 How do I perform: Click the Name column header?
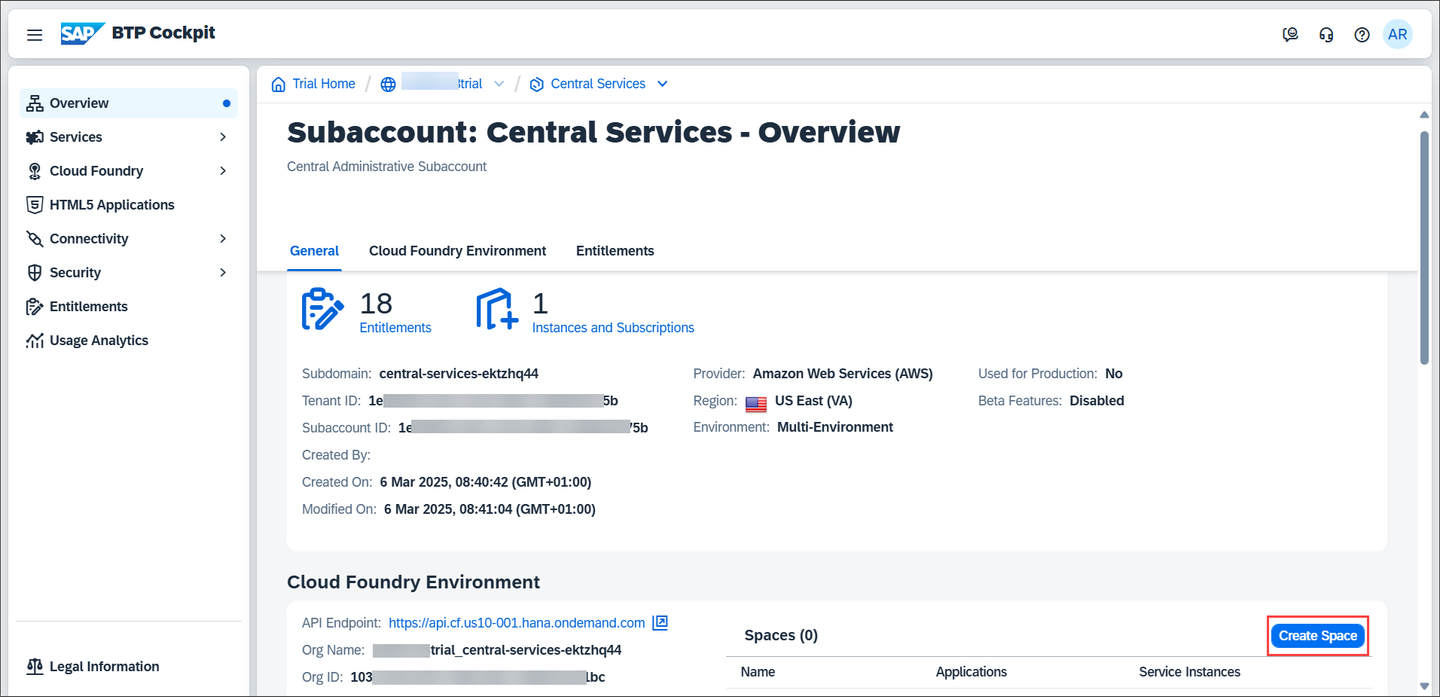(758, 672)
